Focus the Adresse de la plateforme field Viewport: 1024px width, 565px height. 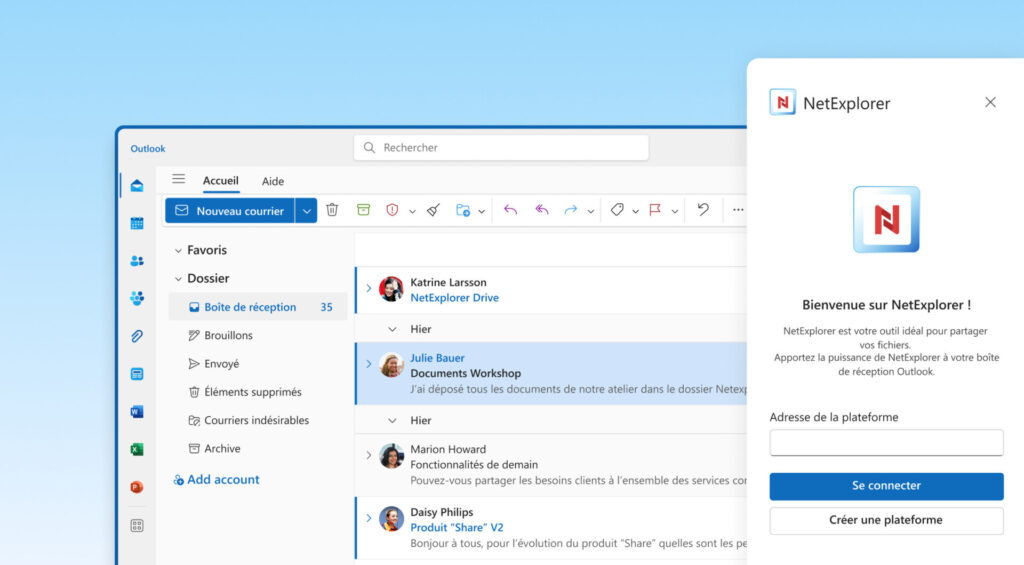click(886, 443)
